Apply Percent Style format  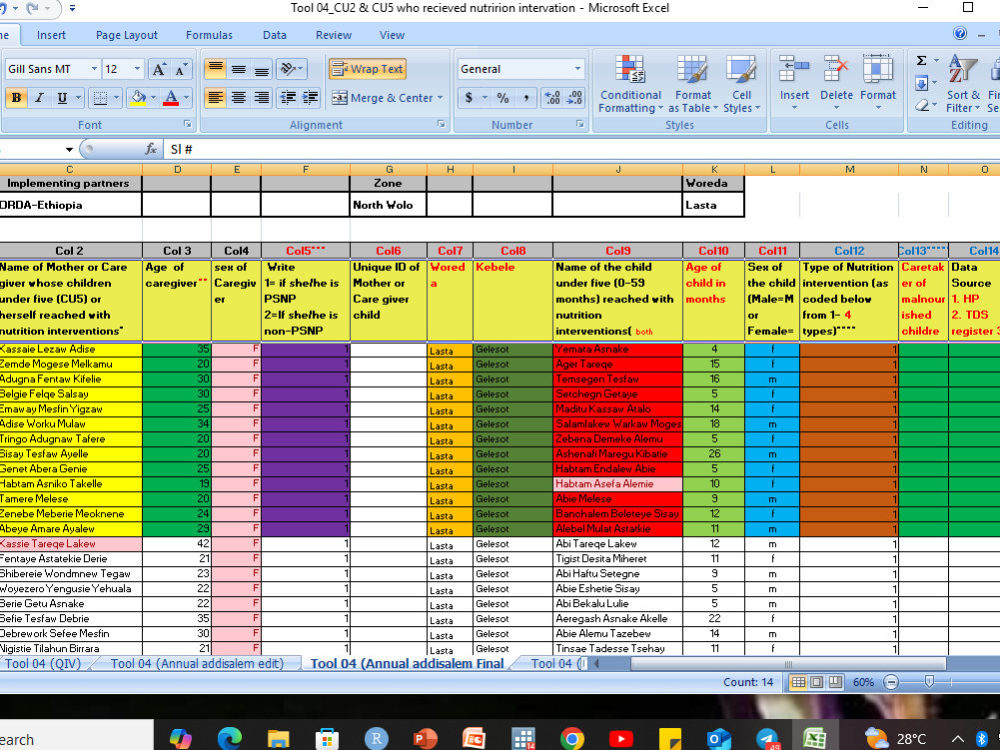(x=503, y=98)
